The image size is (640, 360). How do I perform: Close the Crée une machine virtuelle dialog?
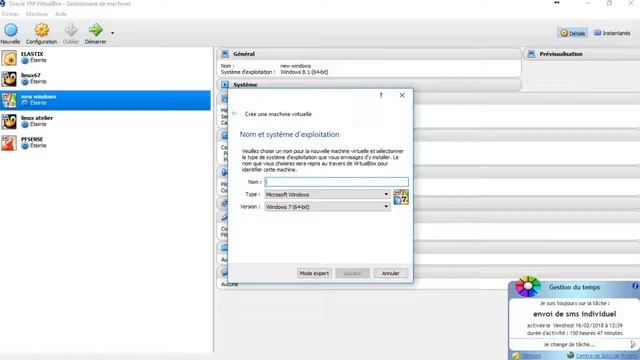point(402,95)
